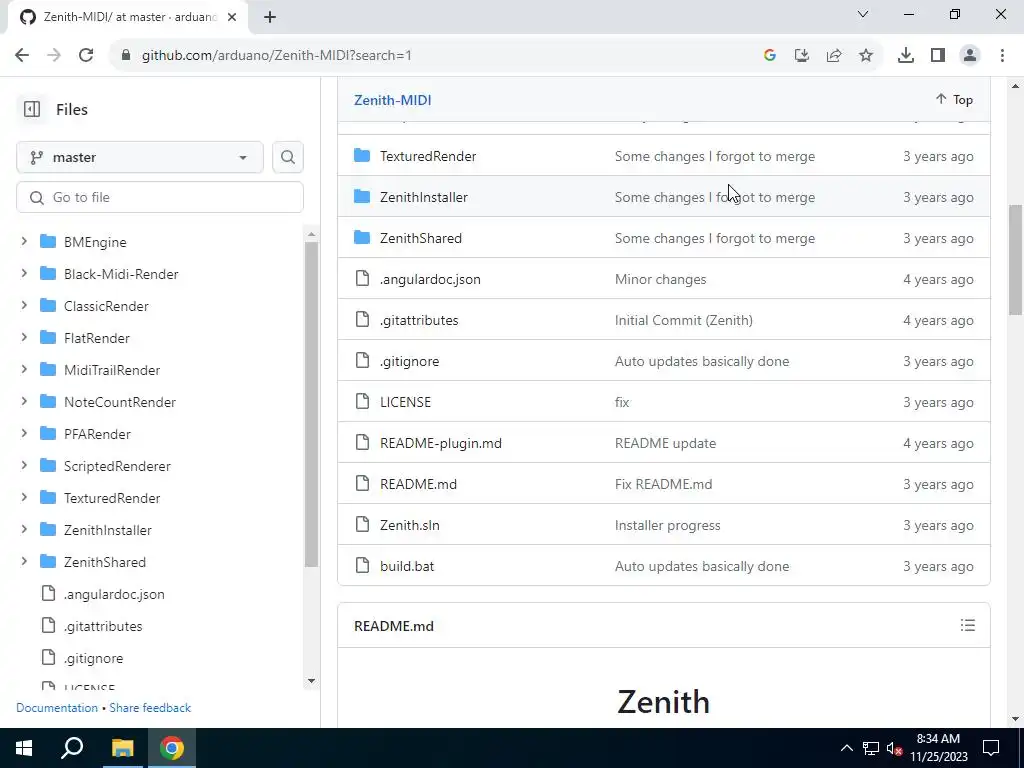Image resolution: width=1024 pixels, height=768 pixels.
Task: Expand NoteCountRender folder in tree
Action: point(24,402)
